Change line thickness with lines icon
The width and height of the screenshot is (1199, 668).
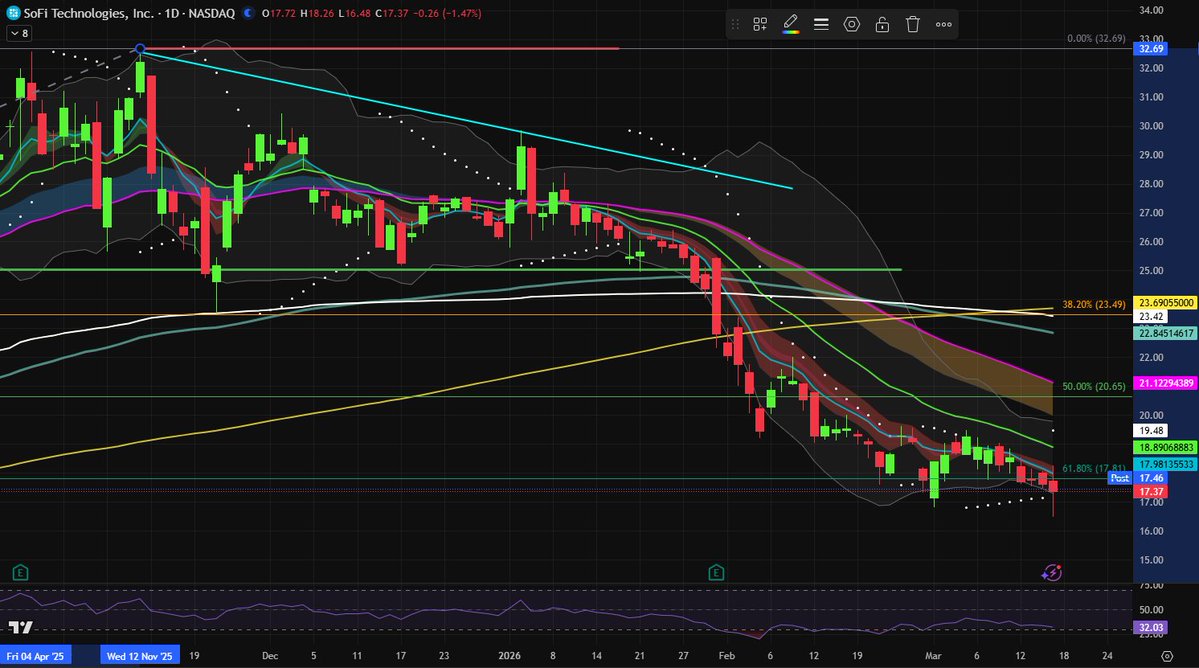point(821,24)
